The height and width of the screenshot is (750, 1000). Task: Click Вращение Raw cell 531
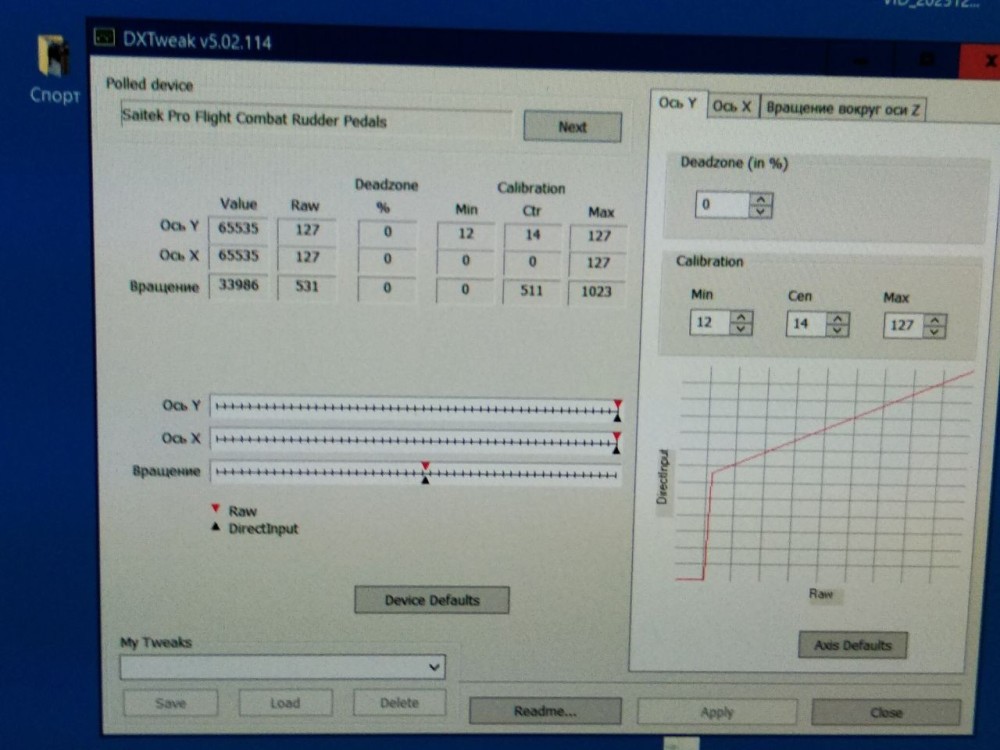pos(307,286)
